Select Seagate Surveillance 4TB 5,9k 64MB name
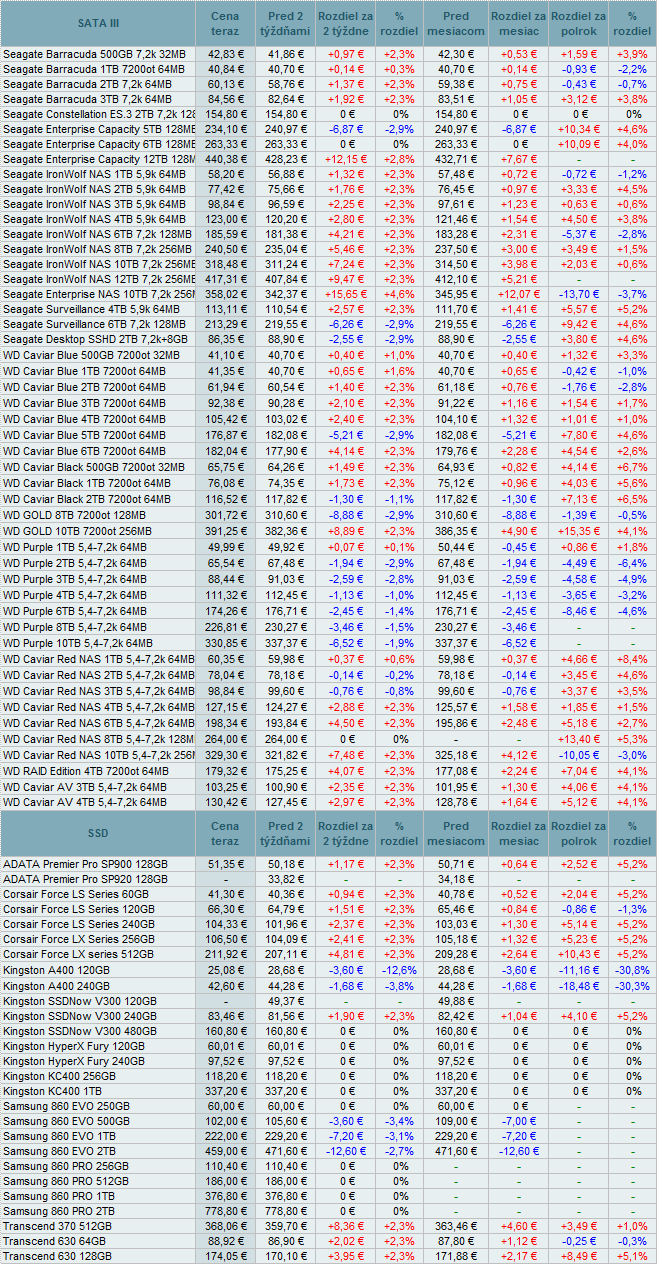This screenshot has height=1264, width=657. click(x=91, y=309)
